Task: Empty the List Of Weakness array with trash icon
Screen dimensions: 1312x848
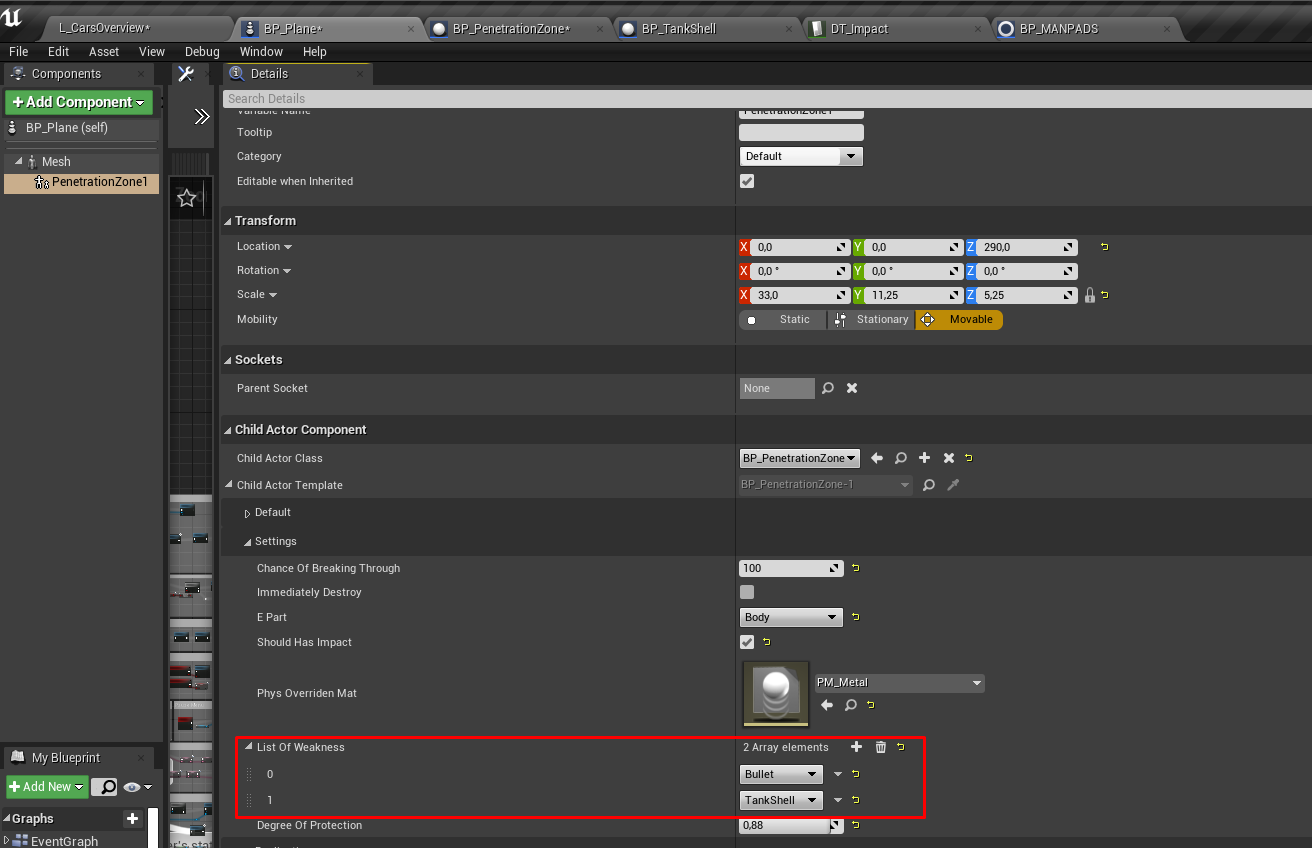Action: (x=881, y=747)
